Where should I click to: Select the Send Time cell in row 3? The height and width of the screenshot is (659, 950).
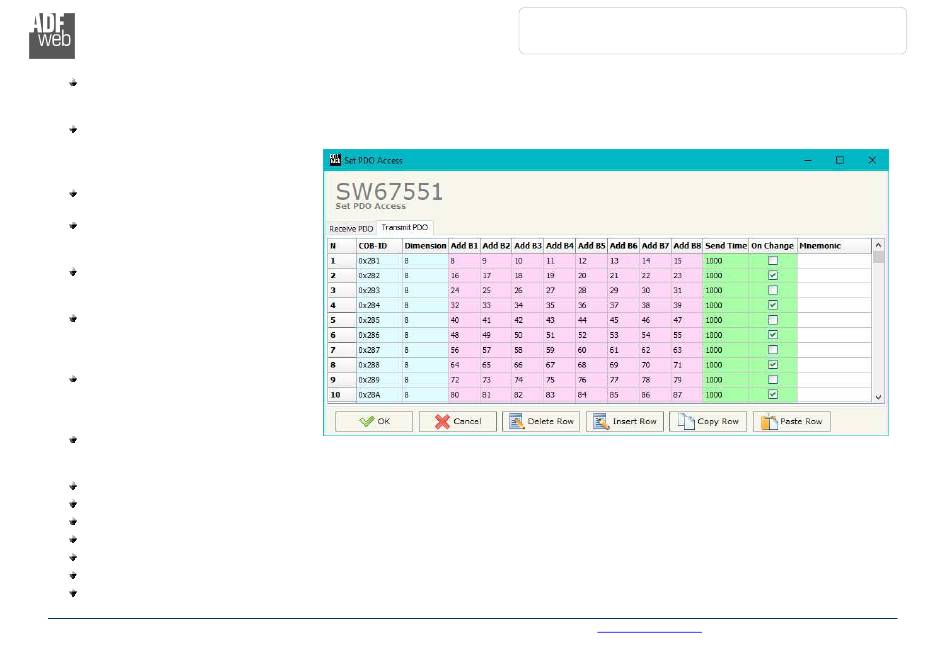(725, 290)
